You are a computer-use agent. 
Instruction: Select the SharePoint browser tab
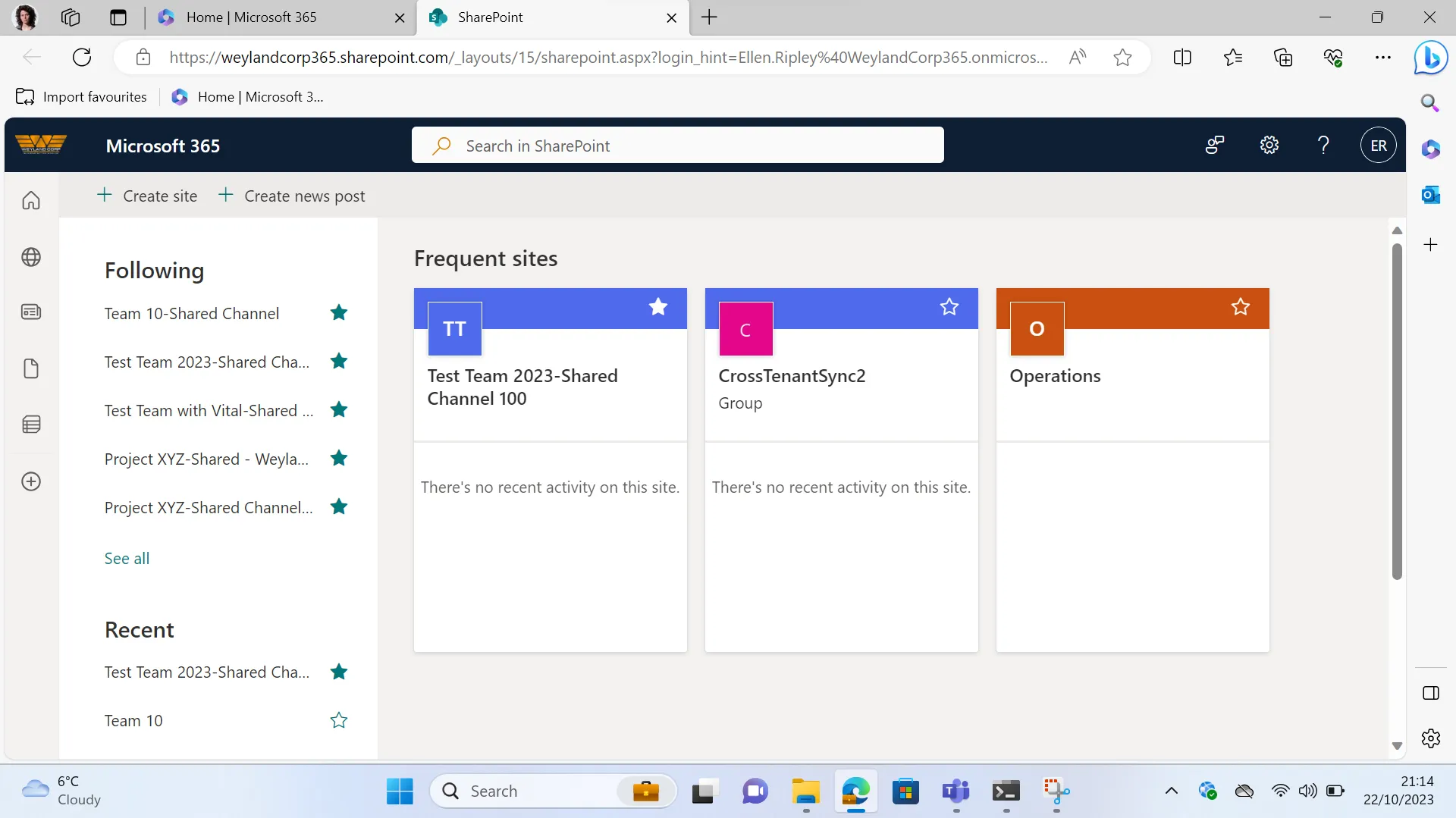pyautogui.click(x=554, y=17)
